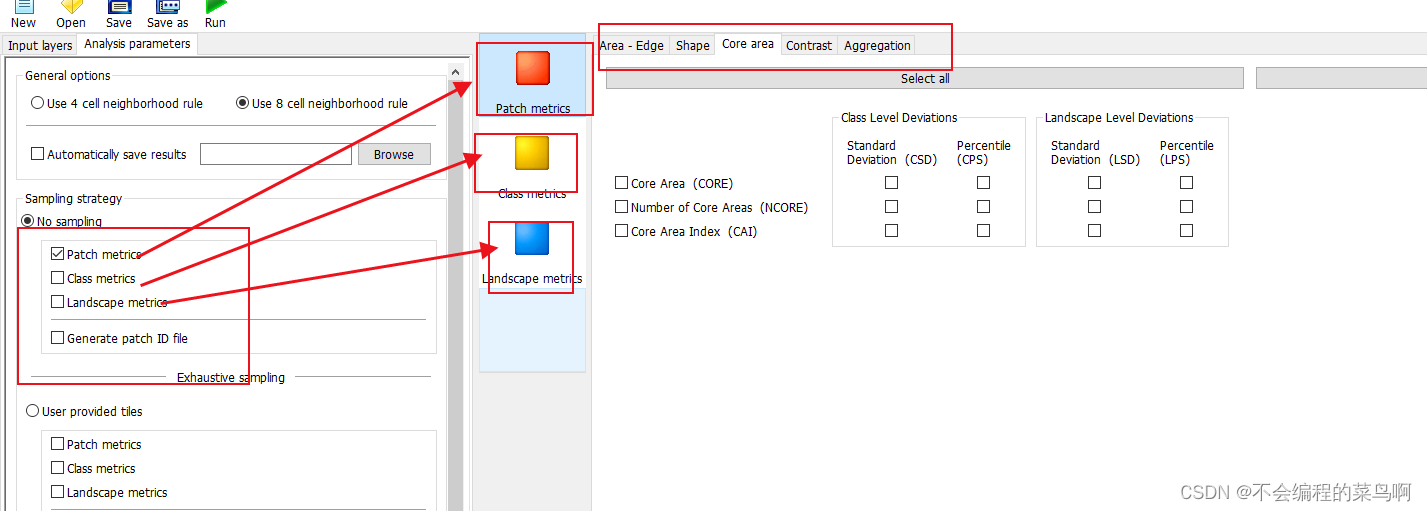
Task: Open the Analysis parameters tab
Action: 137,44
